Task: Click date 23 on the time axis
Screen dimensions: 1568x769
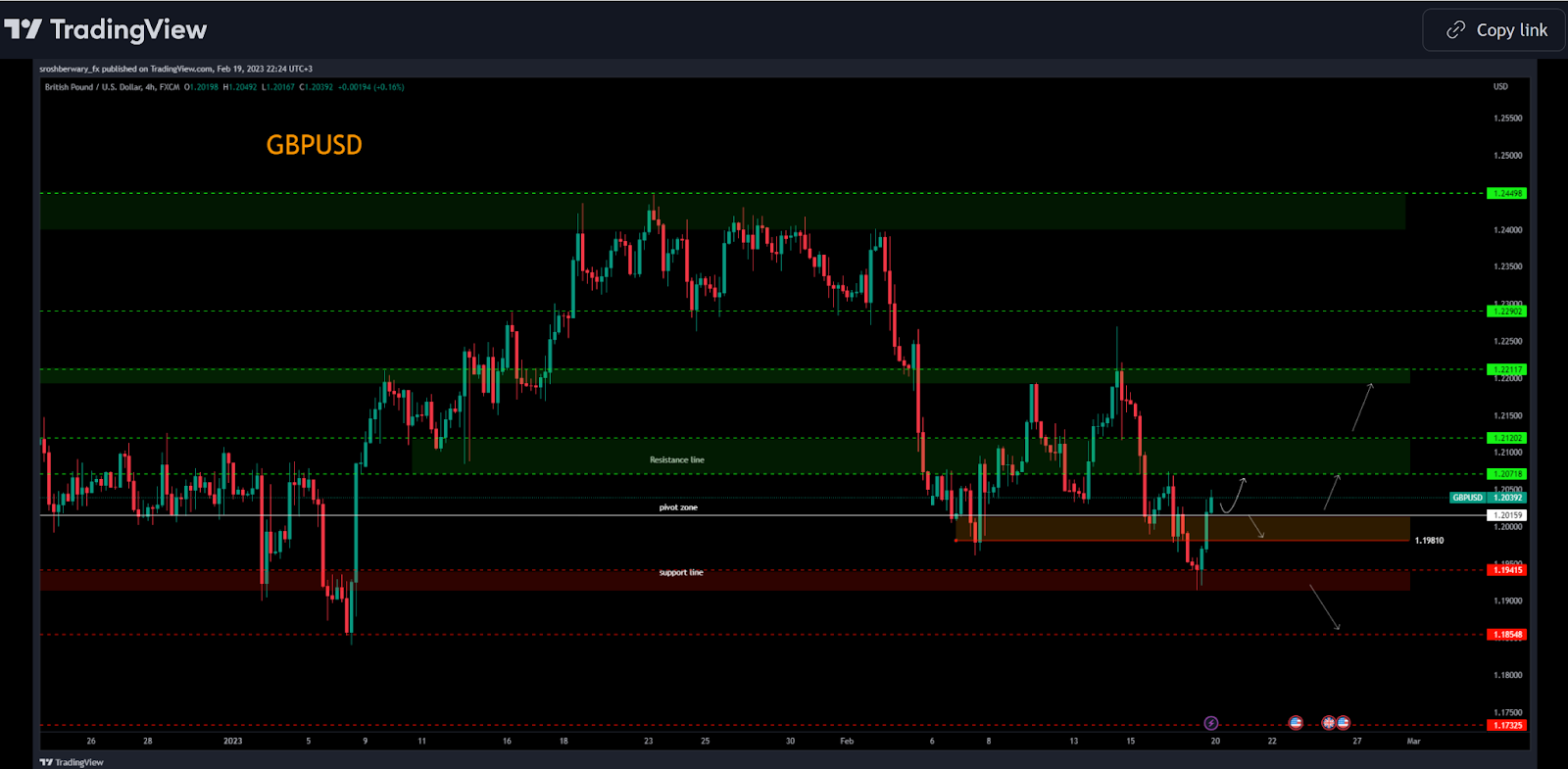Action: pos(648,742)
